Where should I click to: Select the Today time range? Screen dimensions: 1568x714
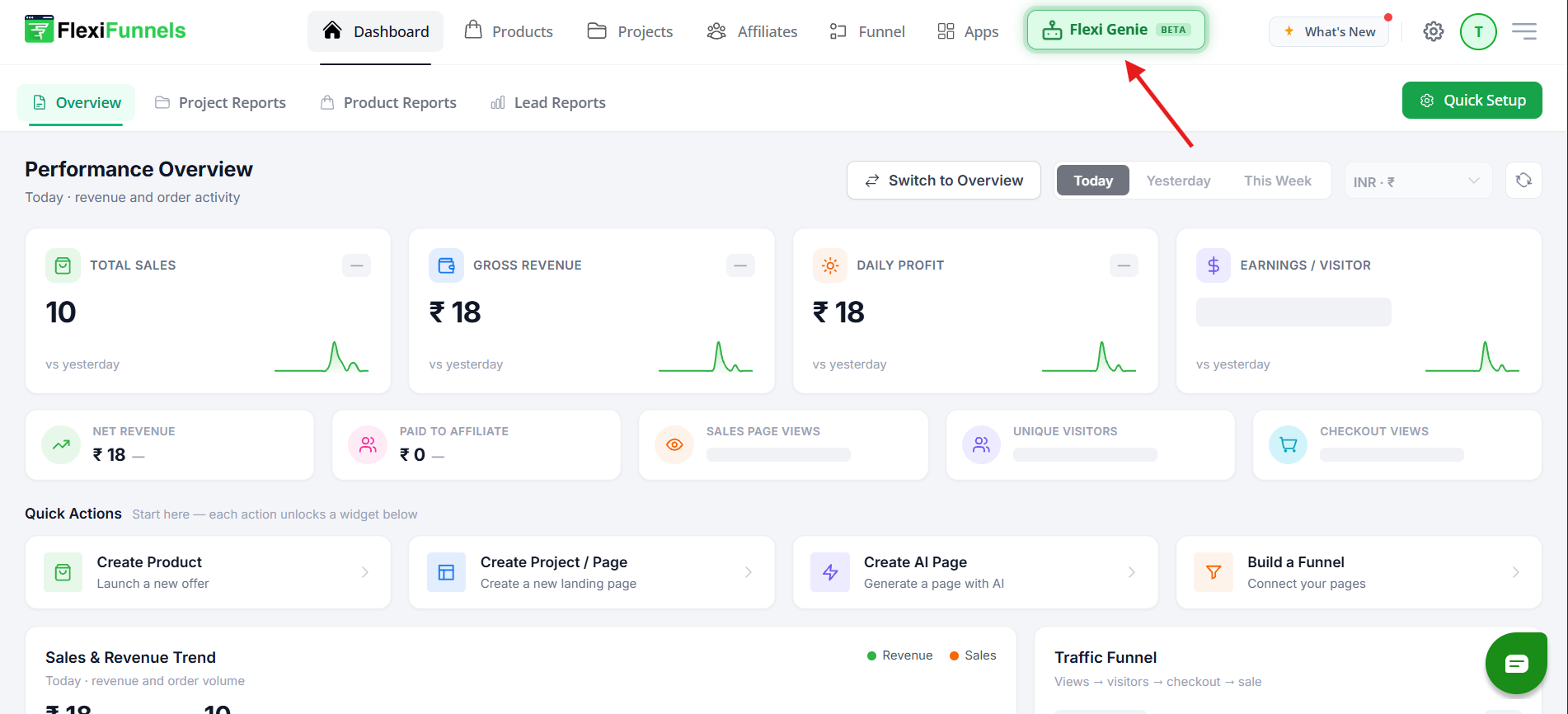pos(1093,181)
